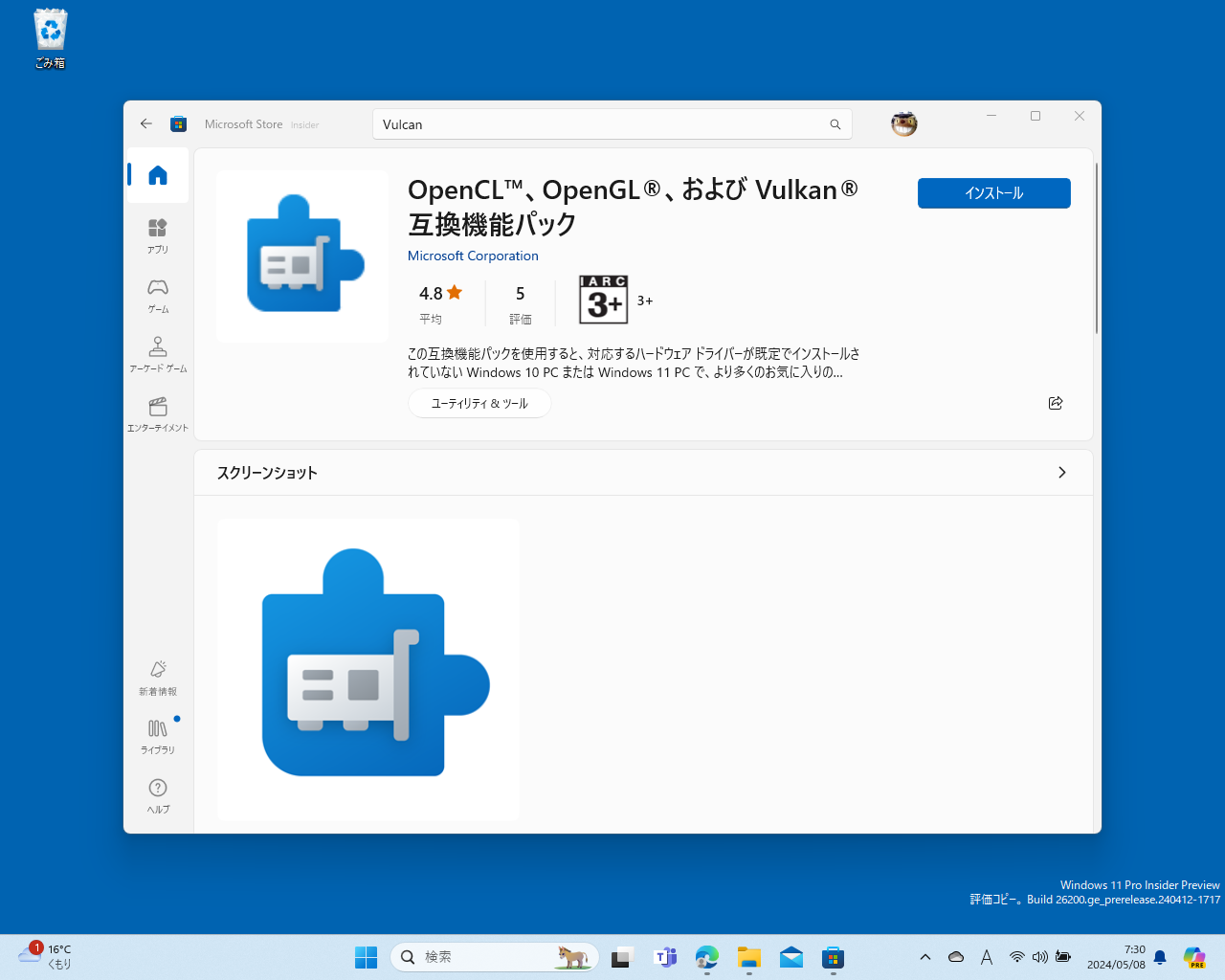This screenshot has width=1225, height=980.
Task: Open the weather widget showing 16°C
Action: click(x=46, y=956)
